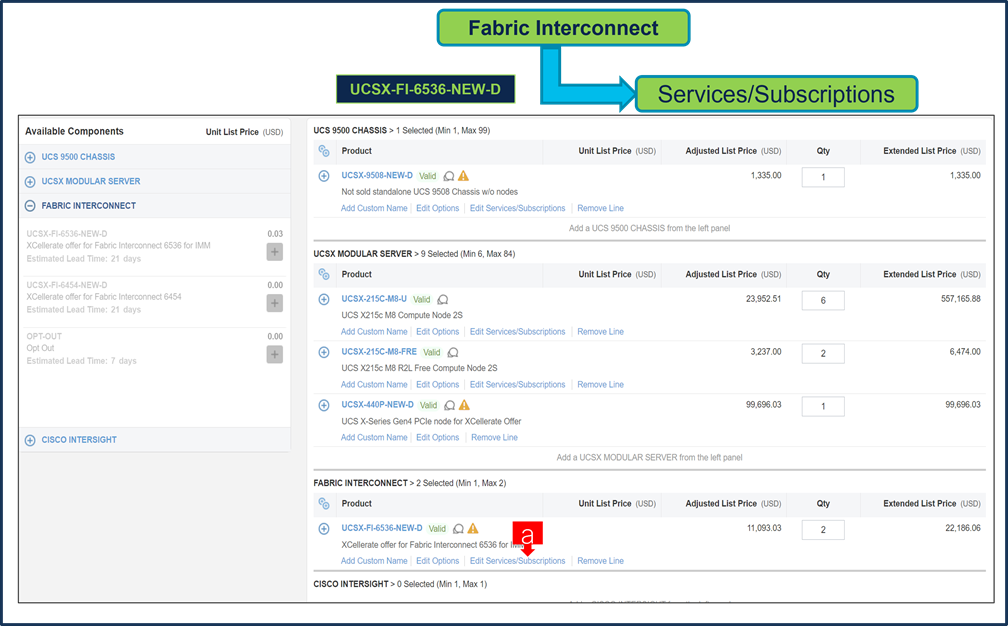1008x626 pixels.
Task: Remove Line for UCSX-9508-NEW-D
Action: tap(600, 208)
